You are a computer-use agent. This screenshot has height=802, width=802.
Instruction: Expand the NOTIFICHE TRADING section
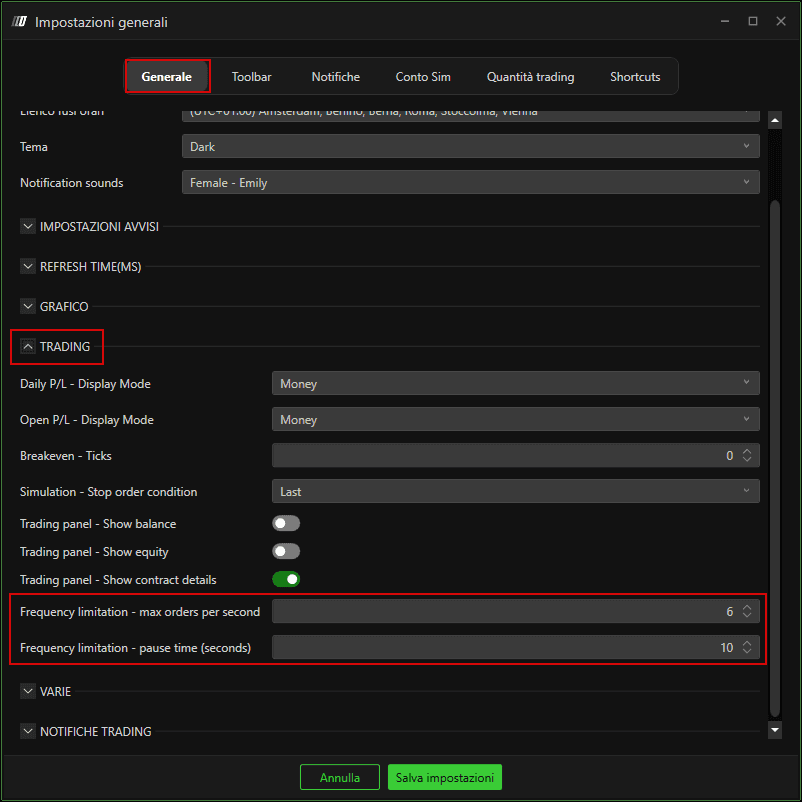point(28,731)
